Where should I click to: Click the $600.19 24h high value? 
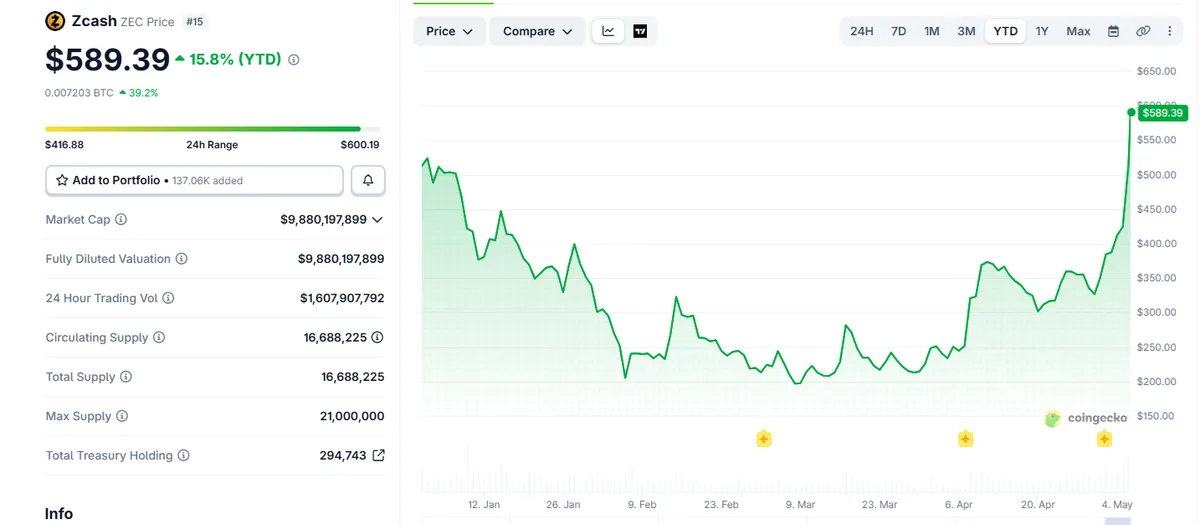(x=360, y=145)
